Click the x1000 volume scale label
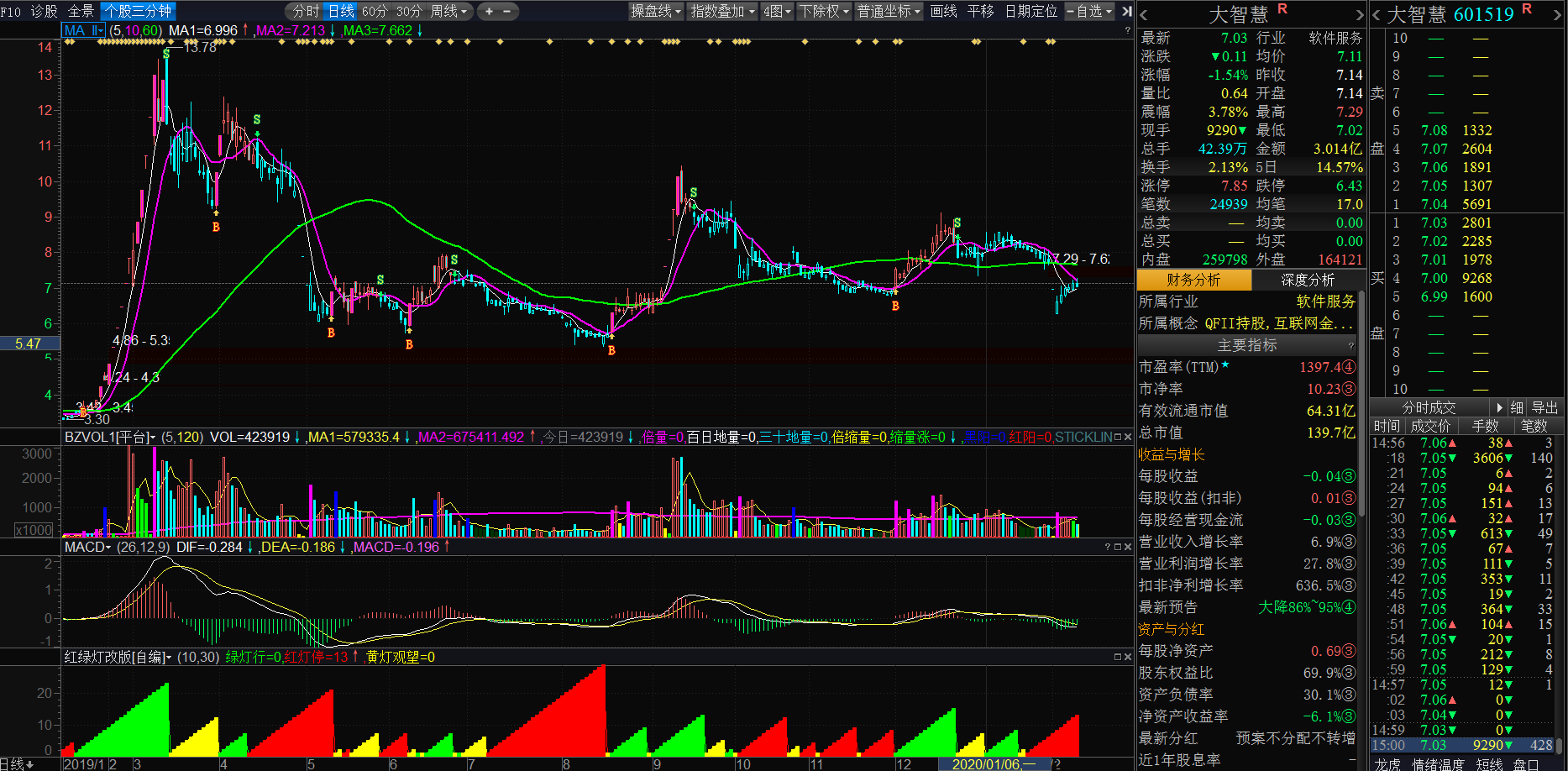Image resolution: width=1568 pixels, height=771 pixels. 34,530
